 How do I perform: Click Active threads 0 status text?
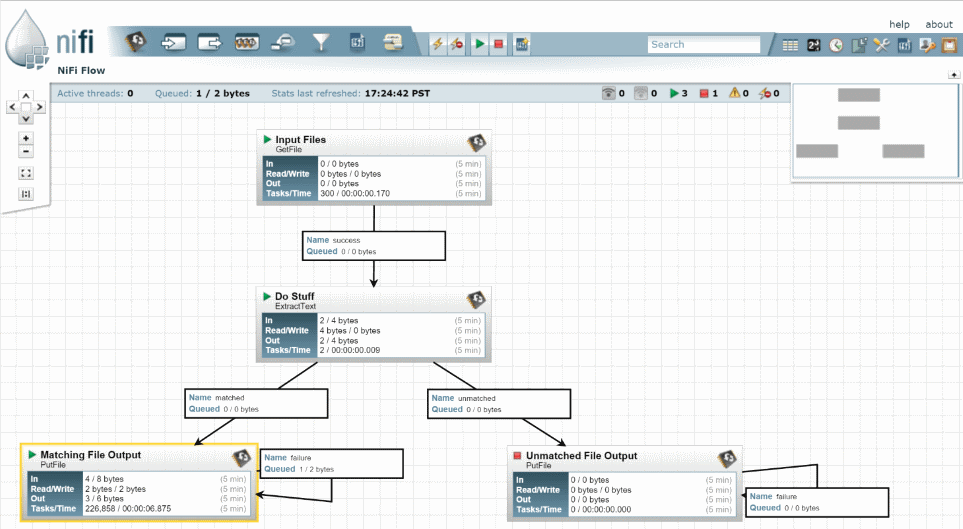click(95, 93)
